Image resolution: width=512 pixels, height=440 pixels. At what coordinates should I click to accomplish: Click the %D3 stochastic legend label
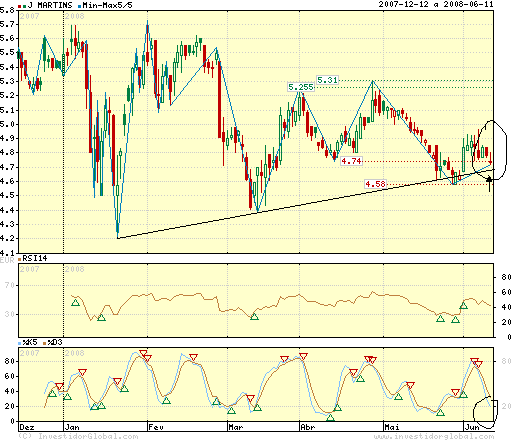click(55, 342)
